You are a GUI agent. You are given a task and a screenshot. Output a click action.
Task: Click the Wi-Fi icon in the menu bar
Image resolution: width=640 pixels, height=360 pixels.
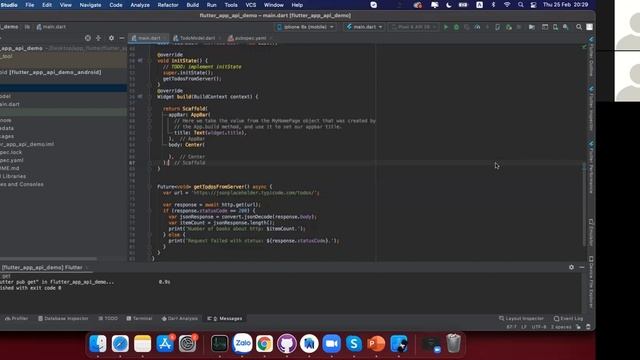coord(507,5)
